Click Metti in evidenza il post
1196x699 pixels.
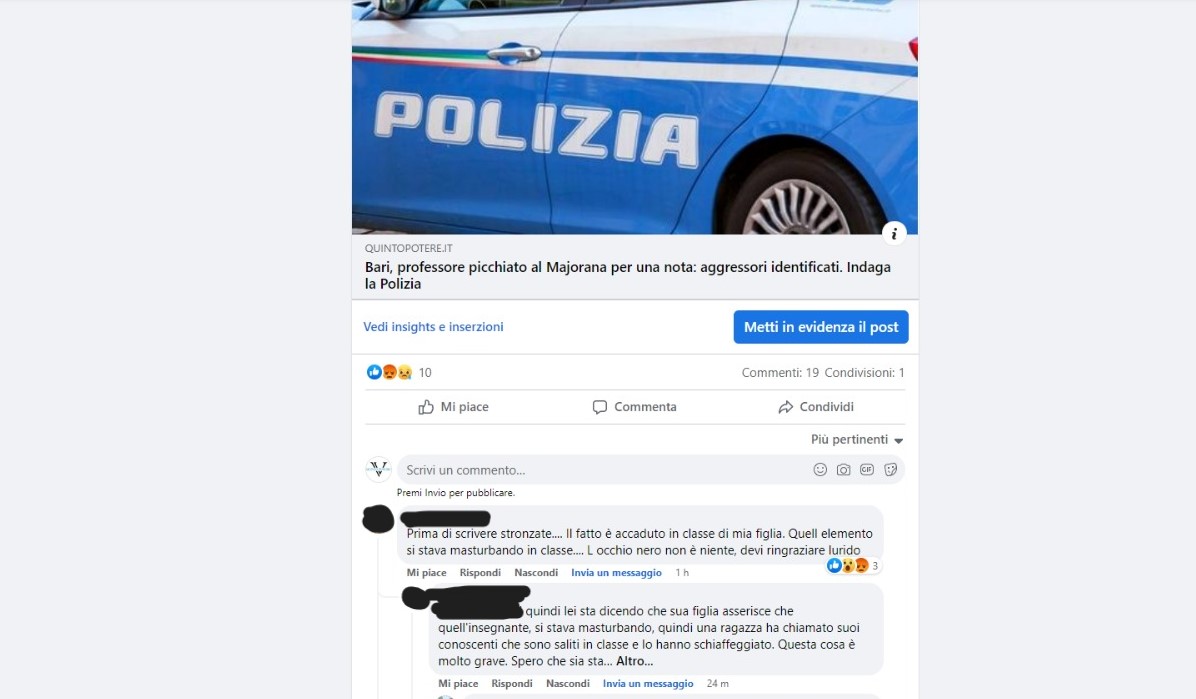click(x=821, y=327)
